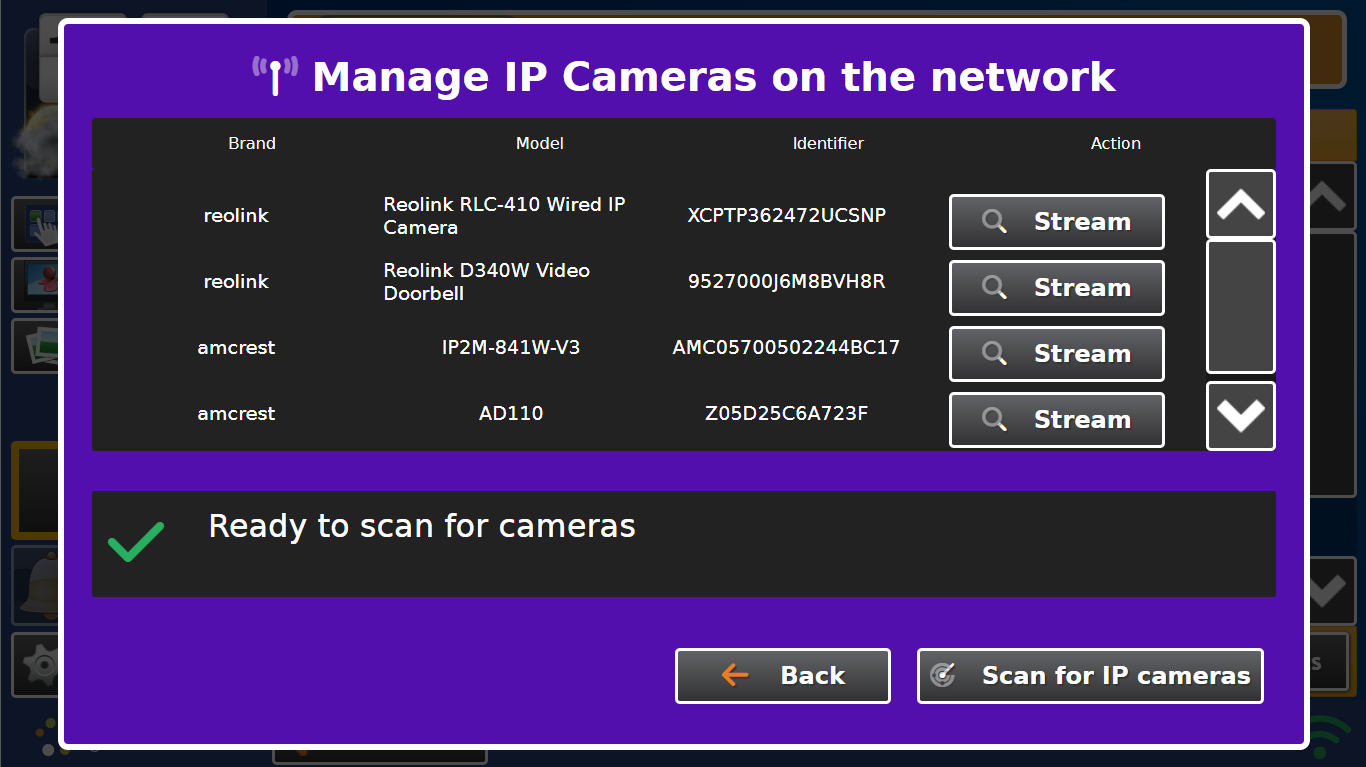Click the orange arrow icon on Back
This screenshot has height=767, width=1366.
(735, 676)
